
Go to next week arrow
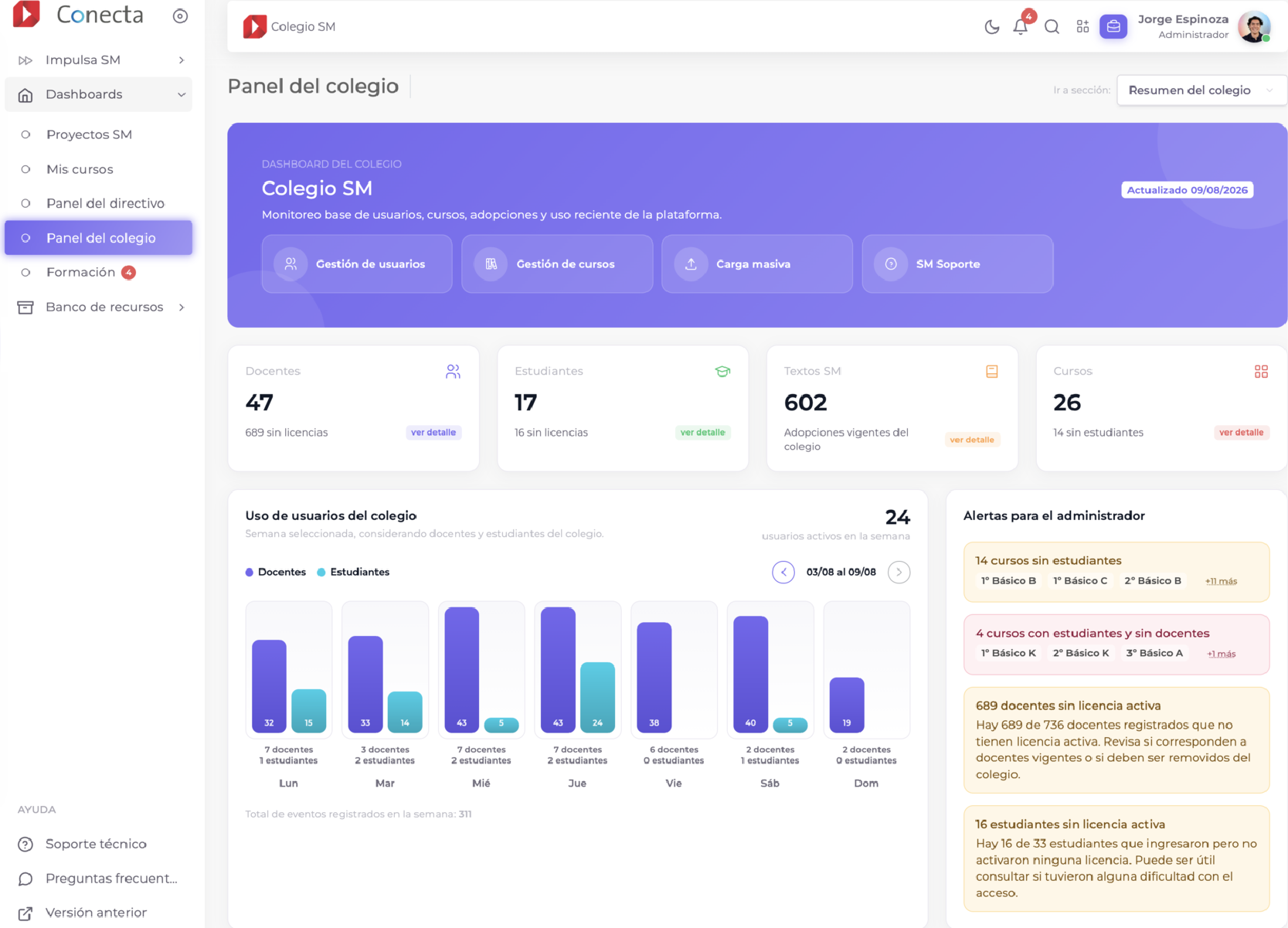point(899,573)
